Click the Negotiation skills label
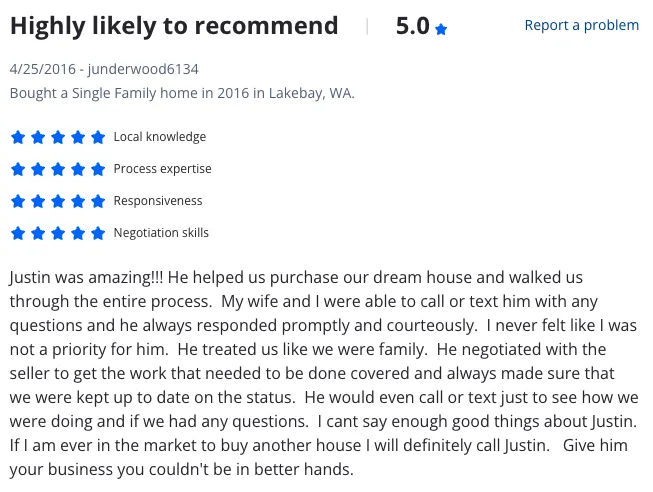Image resolution: width=653 pixels, height=492 pixels. (161, 232)
